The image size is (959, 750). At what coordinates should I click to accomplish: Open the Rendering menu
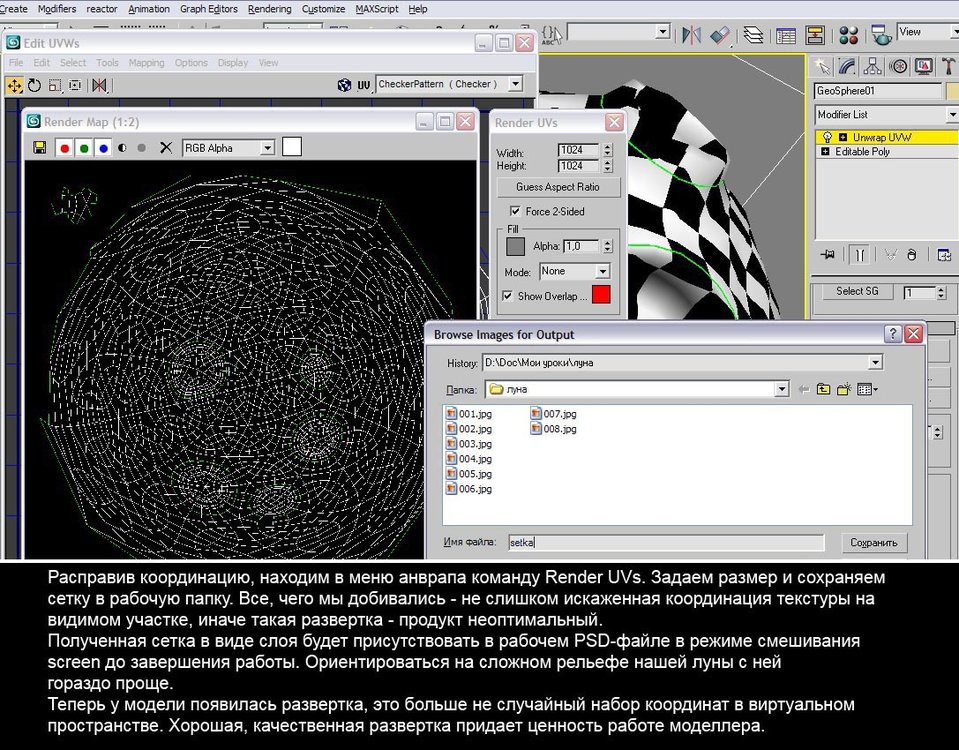coord(269,9)
